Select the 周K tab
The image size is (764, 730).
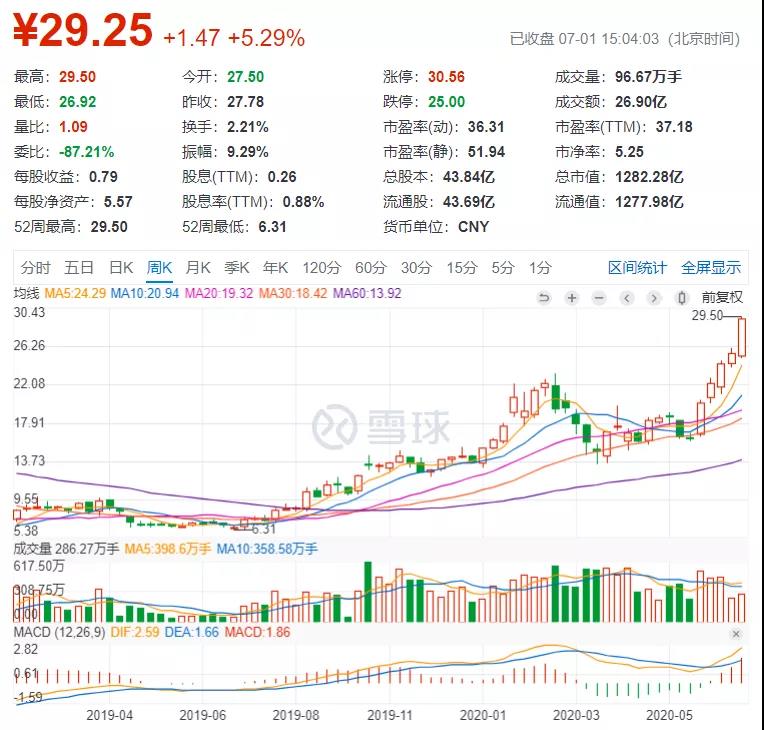coord(159,267)
